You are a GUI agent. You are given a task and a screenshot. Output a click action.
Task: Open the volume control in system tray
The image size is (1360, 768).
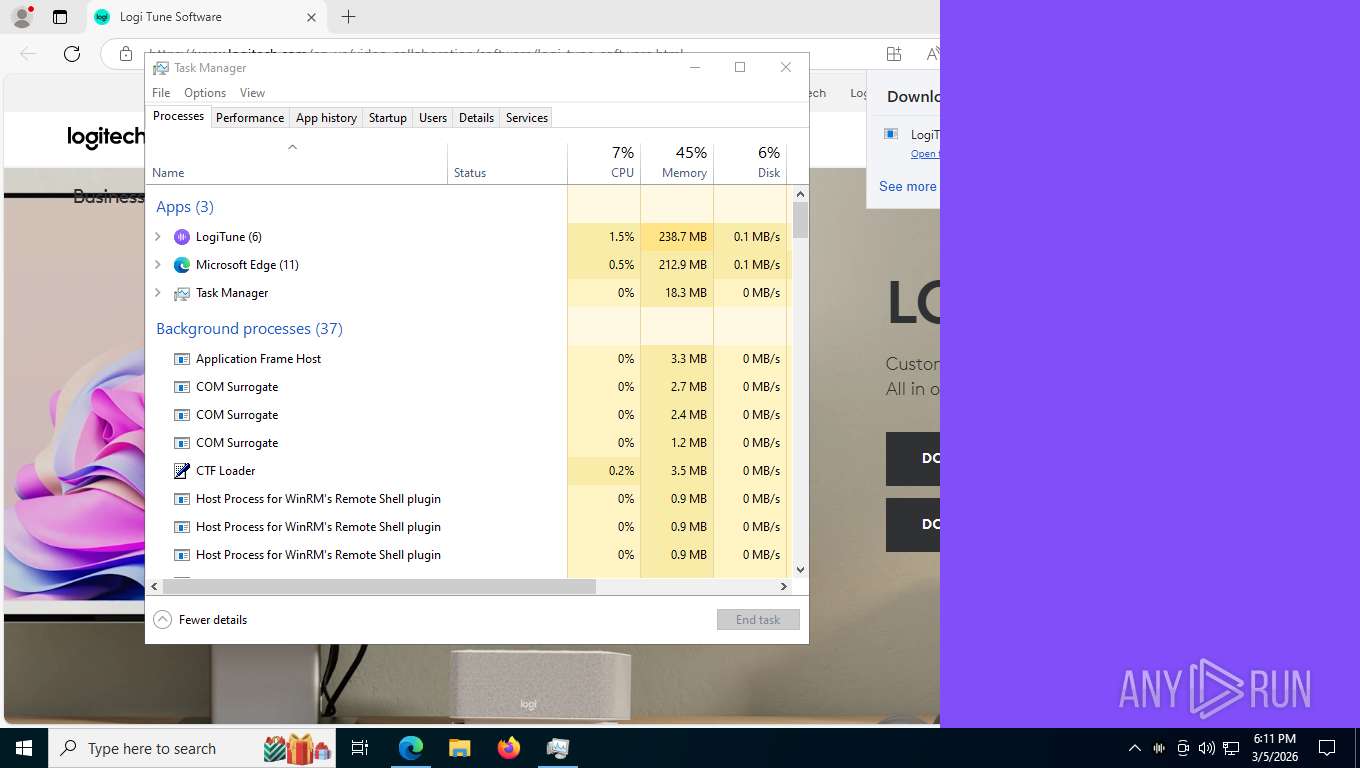1207,748
